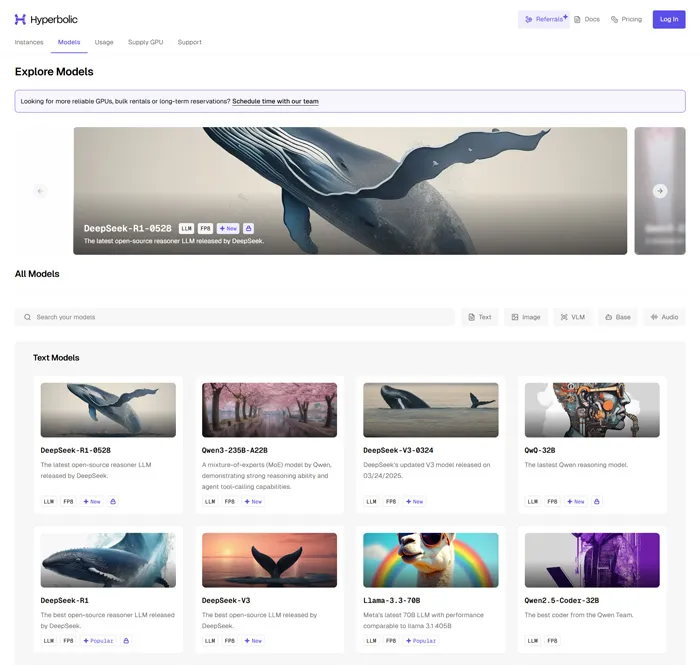Click the Qwen3-235B-A22B title
Image resolution: width=700 pixels, height=665 pixels.
coord(235,450)
